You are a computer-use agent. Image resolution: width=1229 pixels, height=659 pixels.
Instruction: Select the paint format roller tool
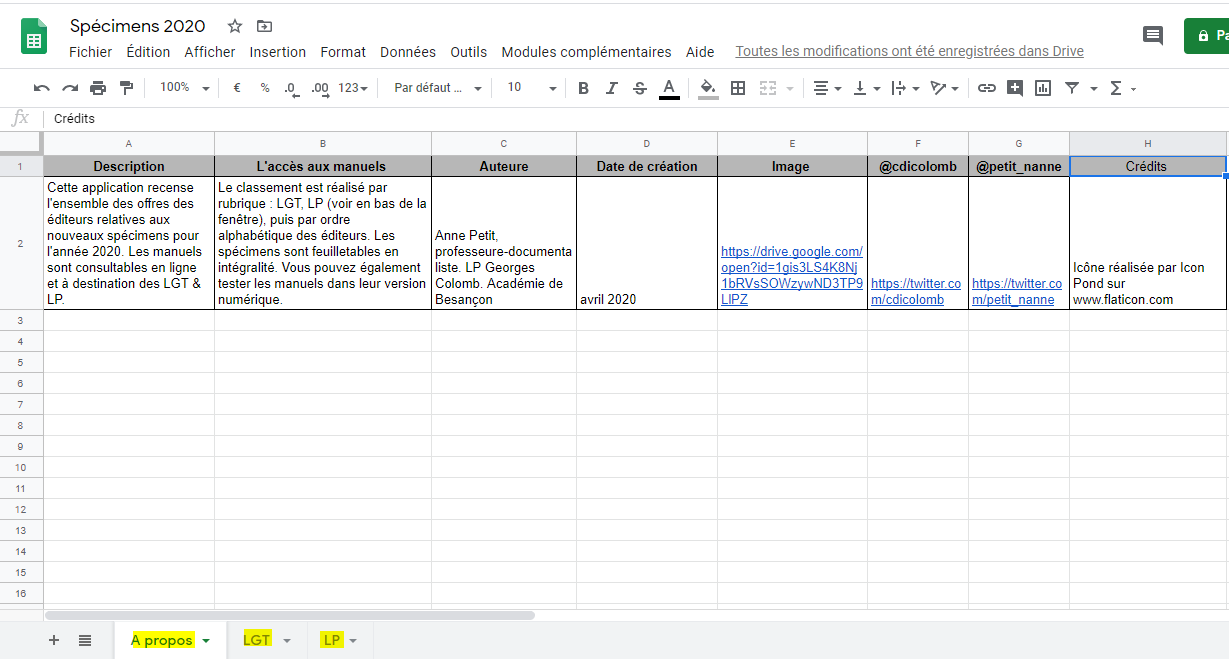click(126, 88)
